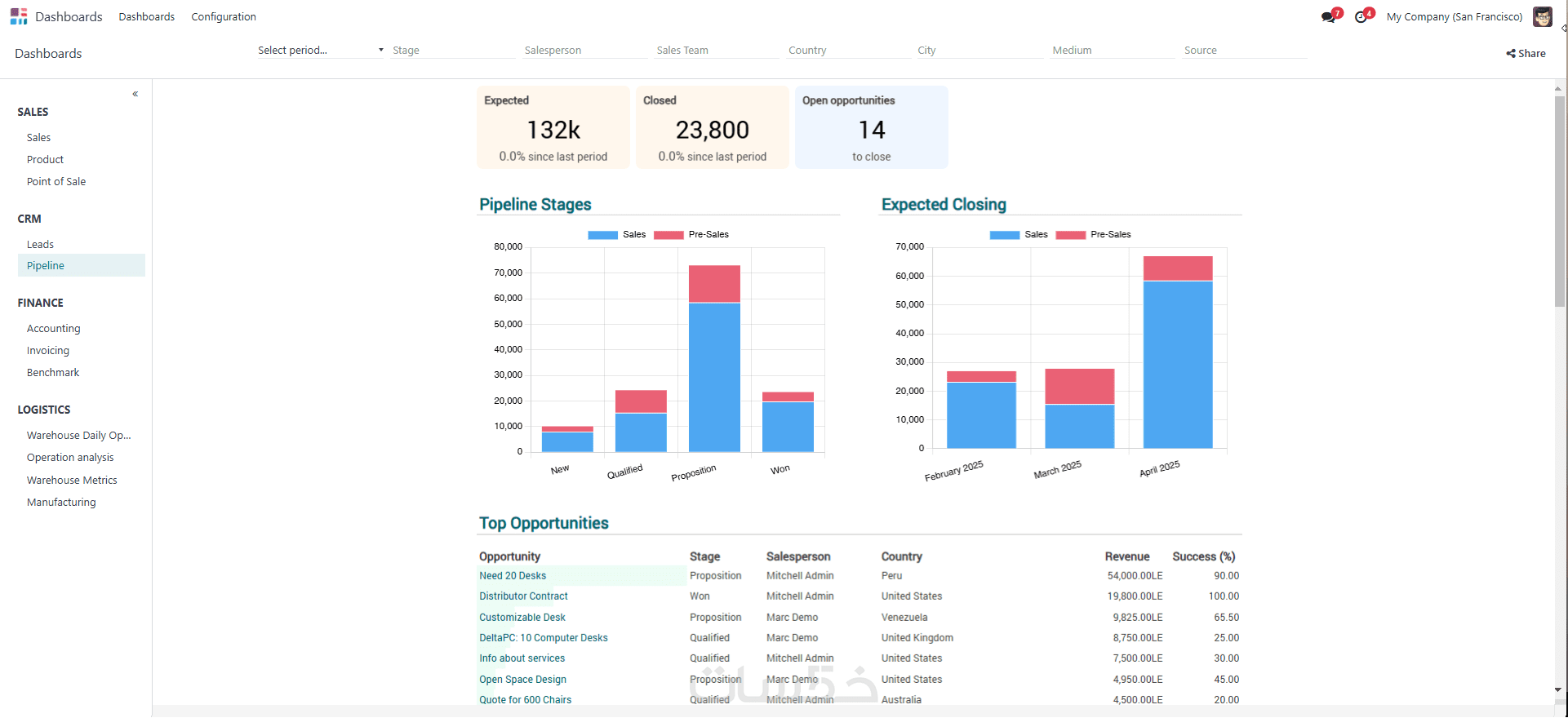Toggle Pre-Sales legend in Pipeline Stages chart
Screen dimensions: 1568x718
click(691, 235)
